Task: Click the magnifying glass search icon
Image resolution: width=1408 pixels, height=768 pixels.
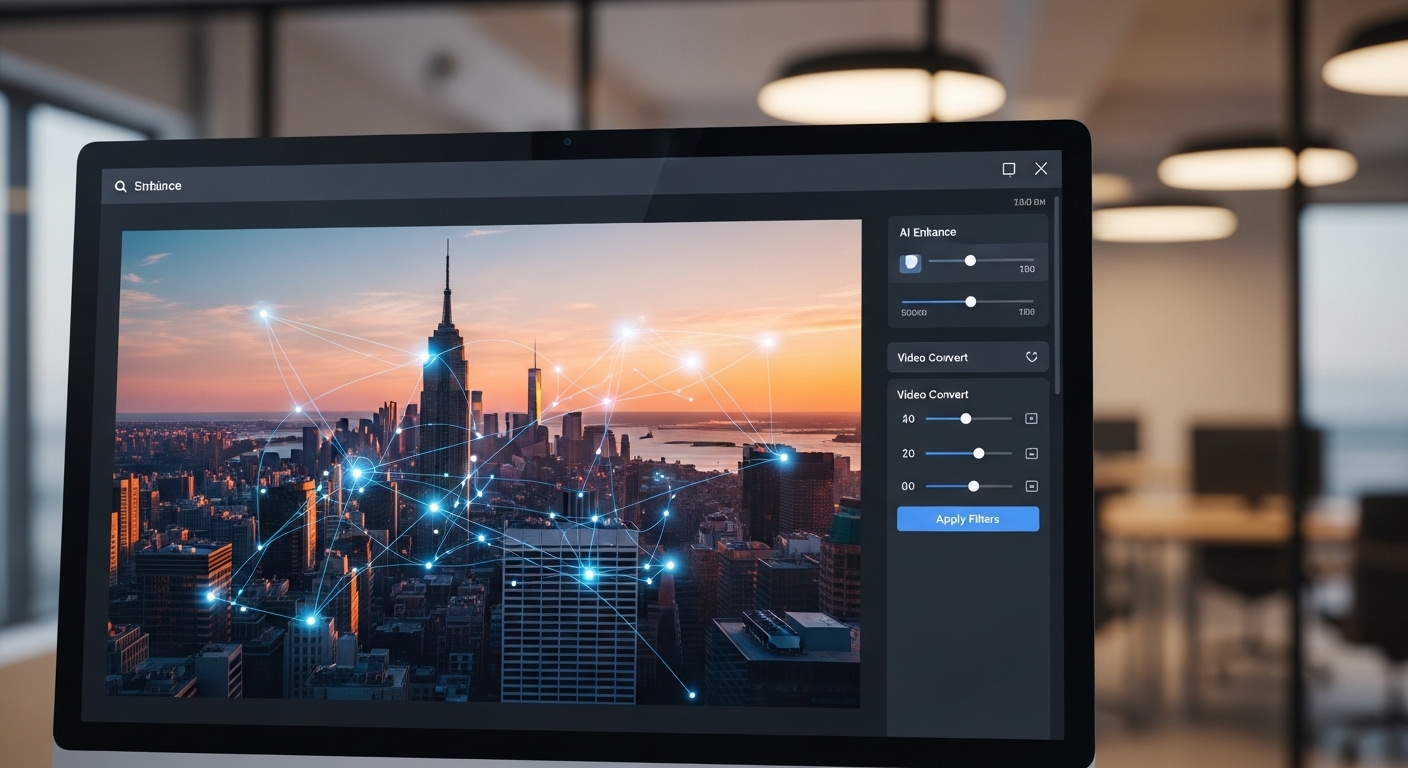Action: (x=121, y=186)
